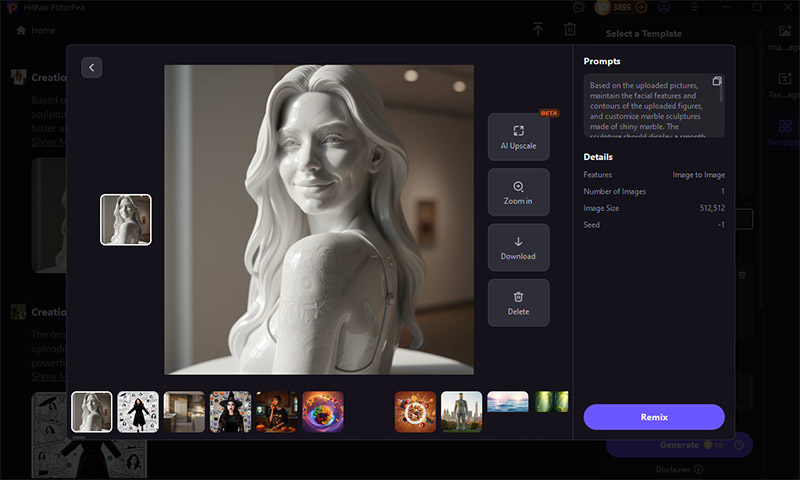
Task: Click the AI Upscale button
Action: [518, 137]
